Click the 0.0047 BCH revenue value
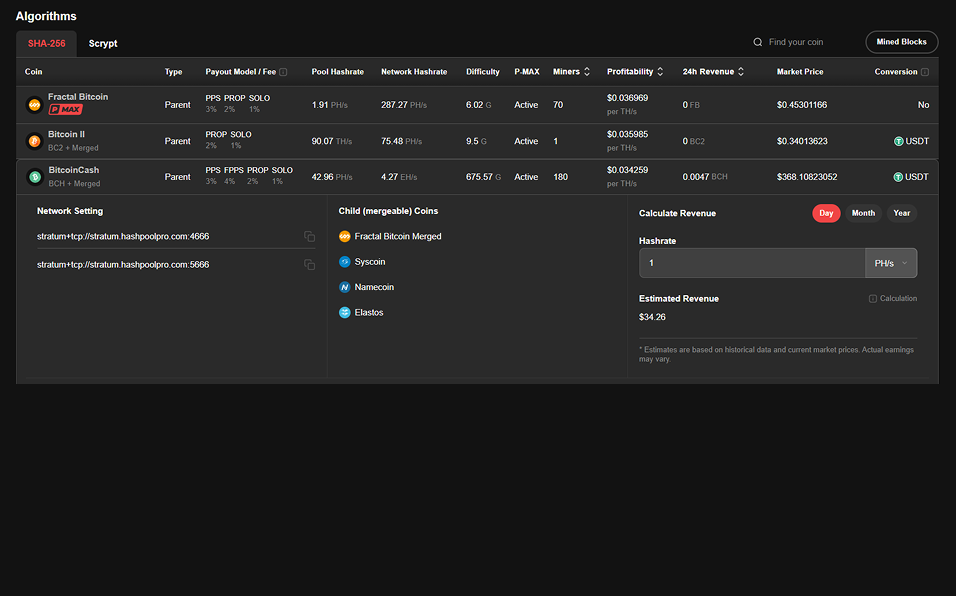The height and width of the screenshot is (596, 956). pos(705,177)
